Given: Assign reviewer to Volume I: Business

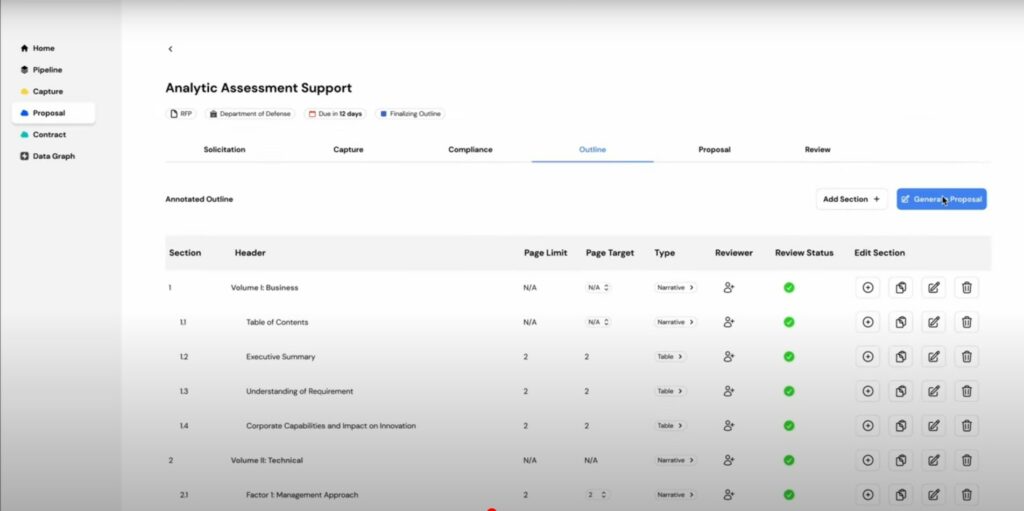Looking at the screenshot, I should 729,288.
